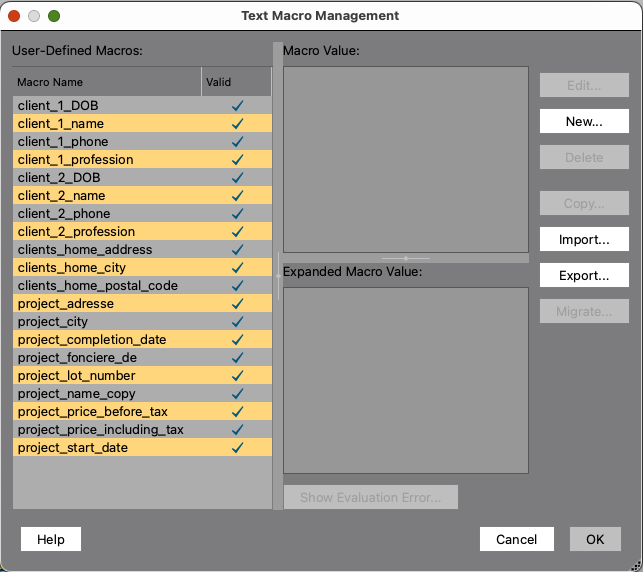Image resolution: width=643 pixels, height=572 pixels.
Task: Select the project_price_including_tax macro
Action: pyautogui.click(x=142, y=429)
